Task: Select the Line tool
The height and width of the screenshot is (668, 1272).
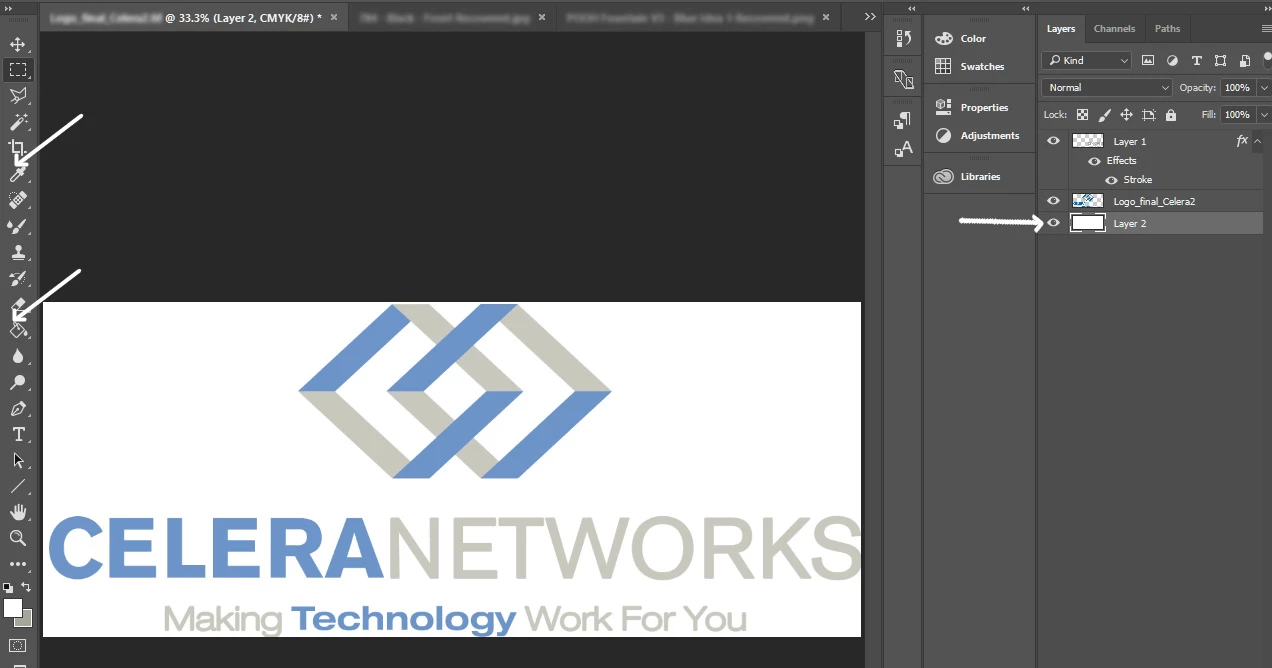Action: pos(18,486)
